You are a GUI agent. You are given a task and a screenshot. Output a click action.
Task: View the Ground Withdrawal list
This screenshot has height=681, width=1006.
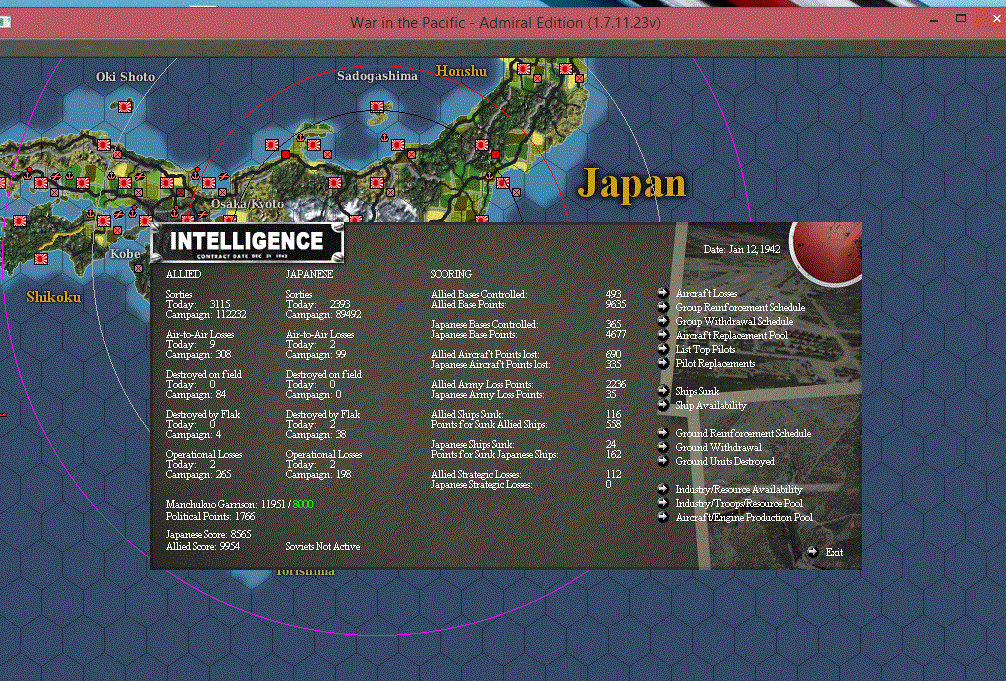coord(719,448)
